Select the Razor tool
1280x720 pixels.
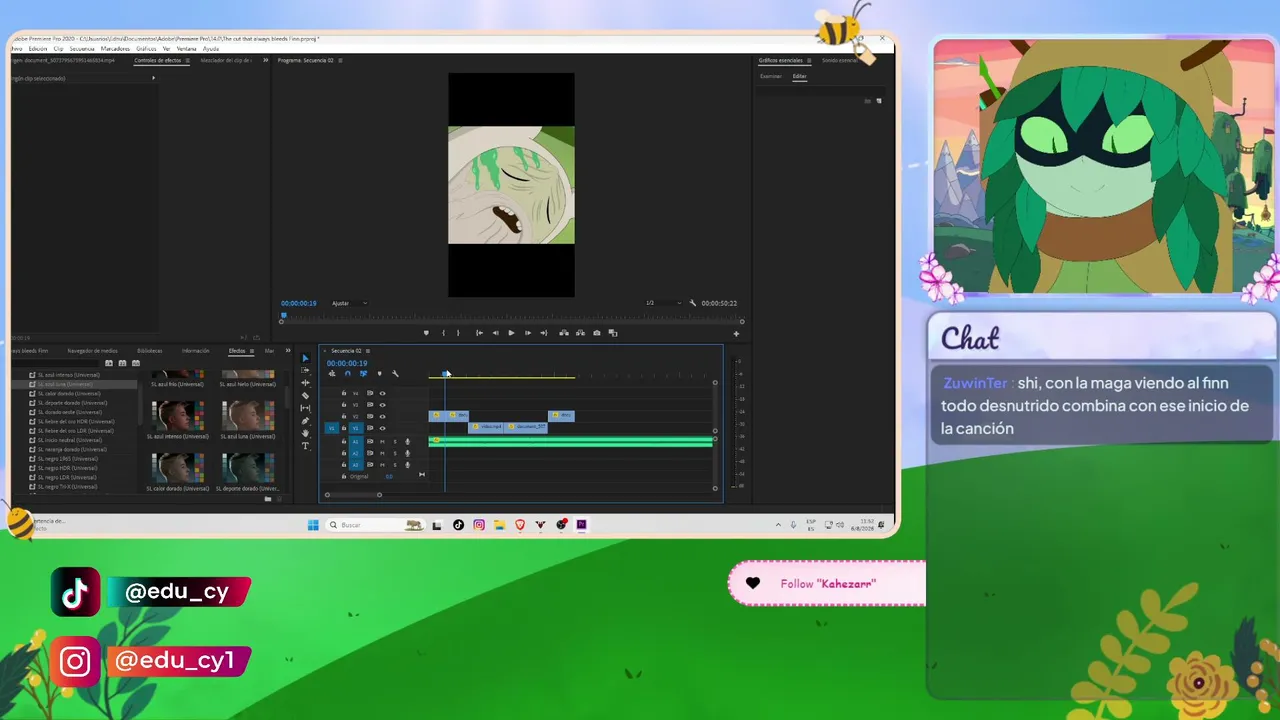[306, 396]
